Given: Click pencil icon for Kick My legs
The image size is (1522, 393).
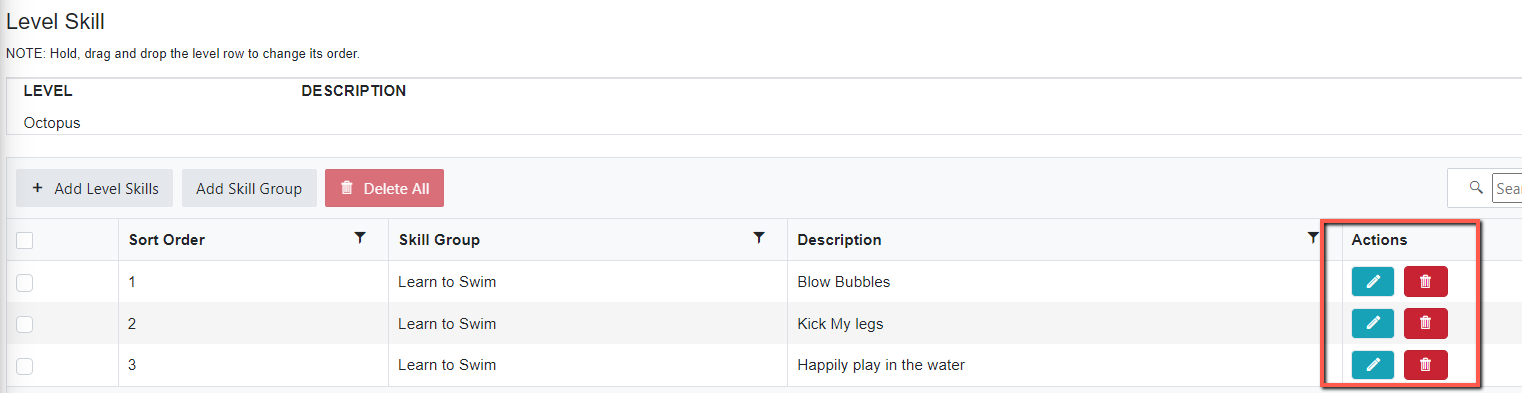Looking at the screenshot, I should 1372,323.
